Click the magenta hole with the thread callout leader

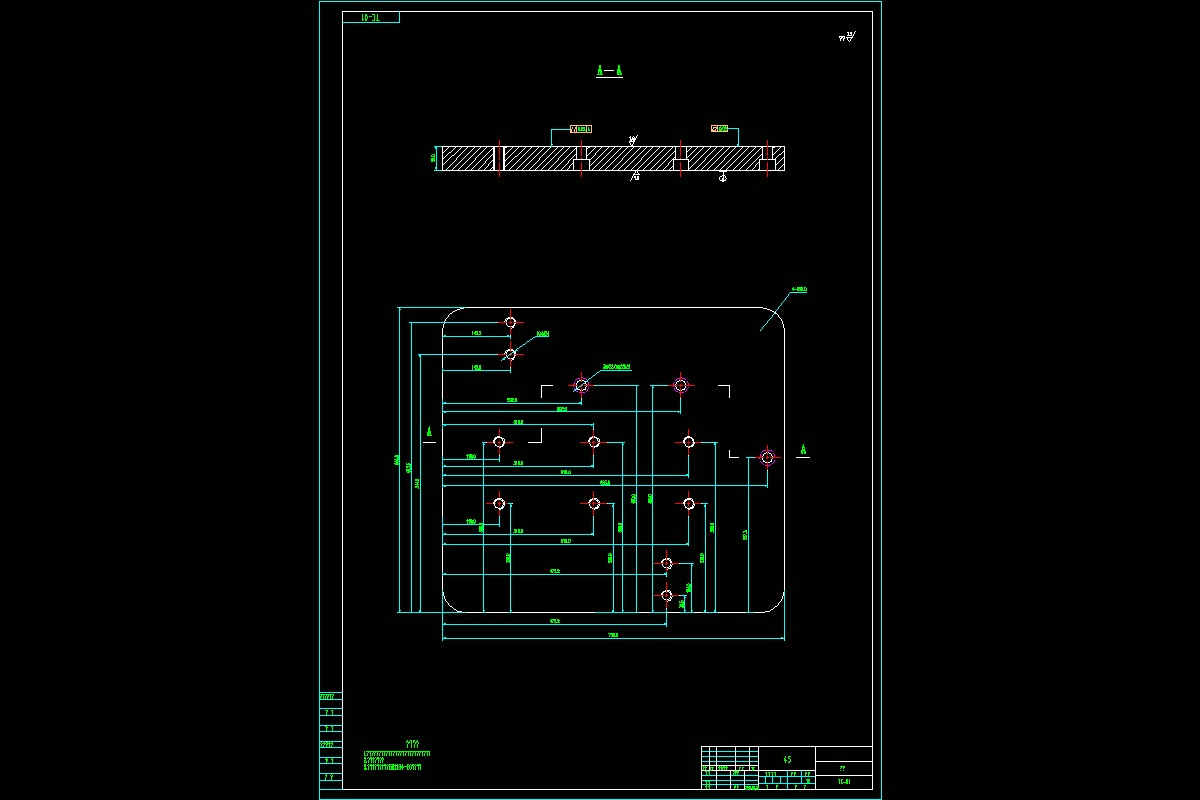click(x=581, y=385)
